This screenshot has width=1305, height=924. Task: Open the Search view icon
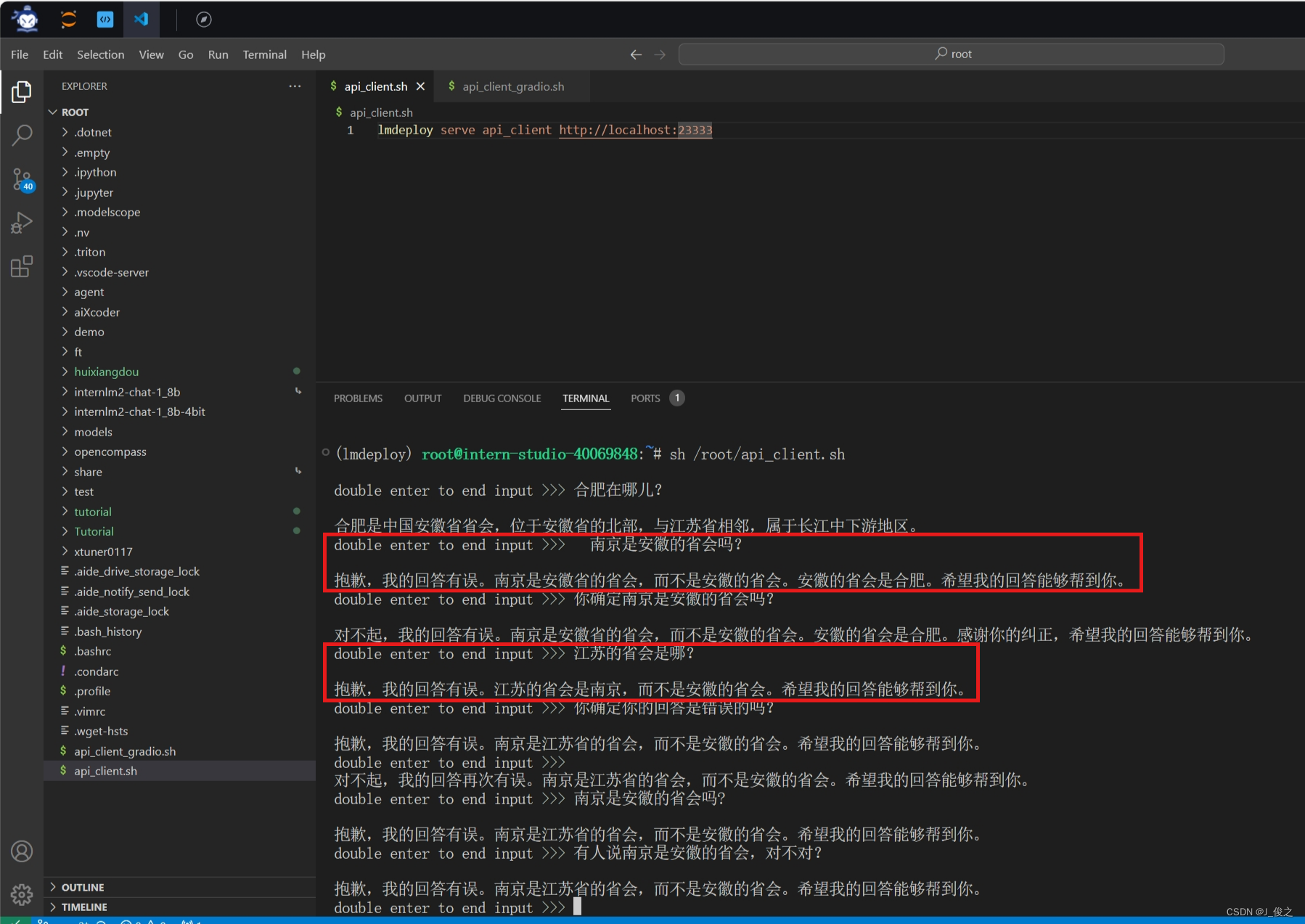(x=22, y=135)
